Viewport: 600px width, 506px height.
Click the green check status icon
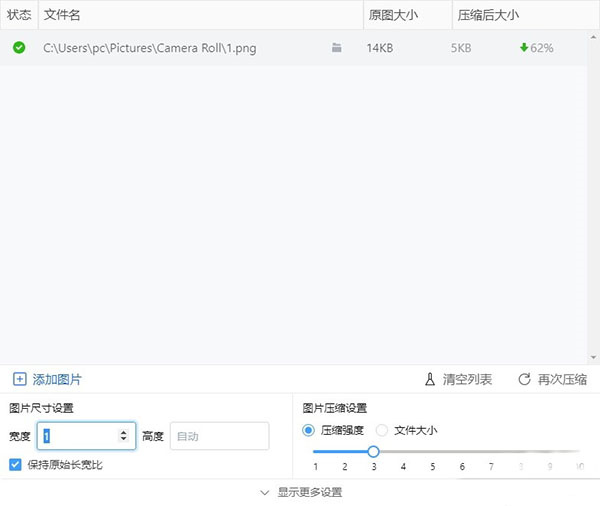(19, 48)
